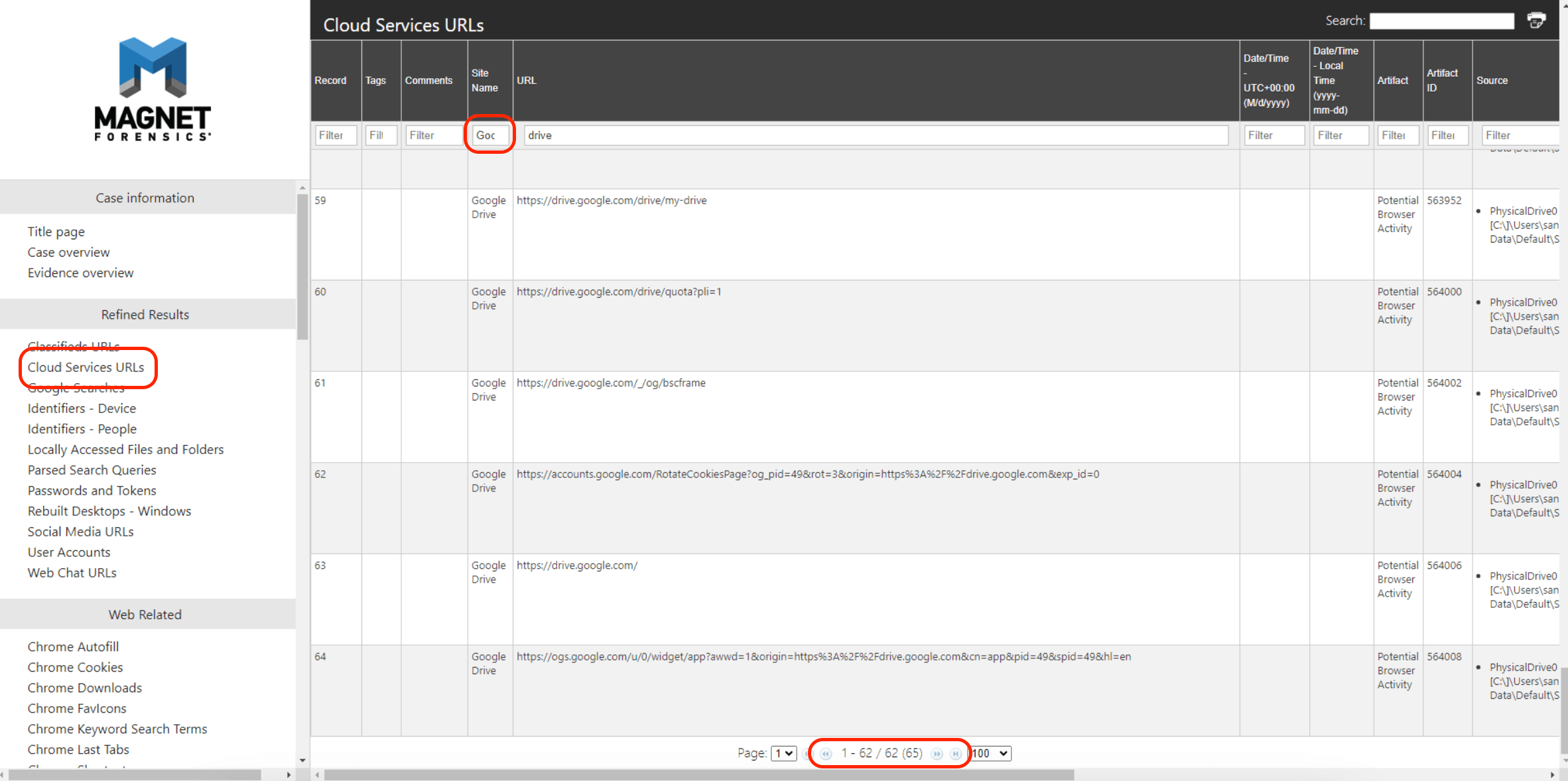Image resolution: width=1568 pixels, height=781 pixels.
Task: Click URL filter field containing drive
Action: [876, 135]
